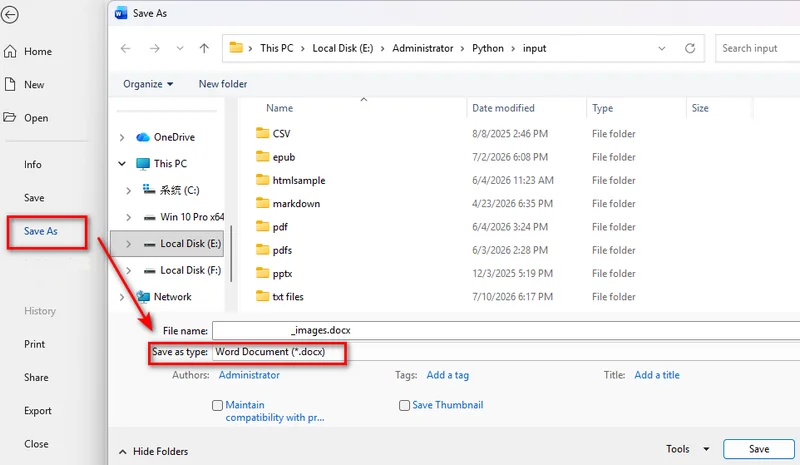This screenshot has height=465, width=800.
Task: Click the New document icon in sidebar
Action: (10, 84)
